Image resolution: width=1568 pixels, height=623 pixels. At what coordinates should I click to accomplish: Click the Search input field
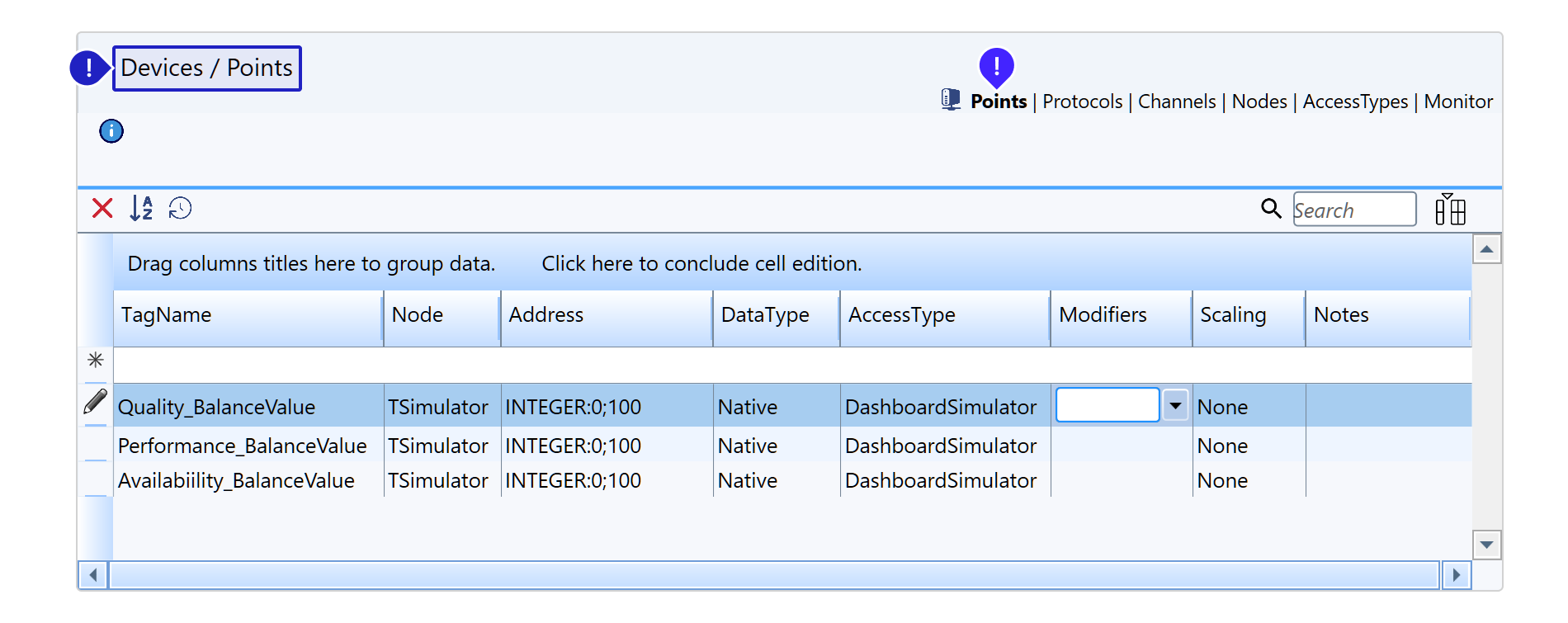coord(1353,210)
